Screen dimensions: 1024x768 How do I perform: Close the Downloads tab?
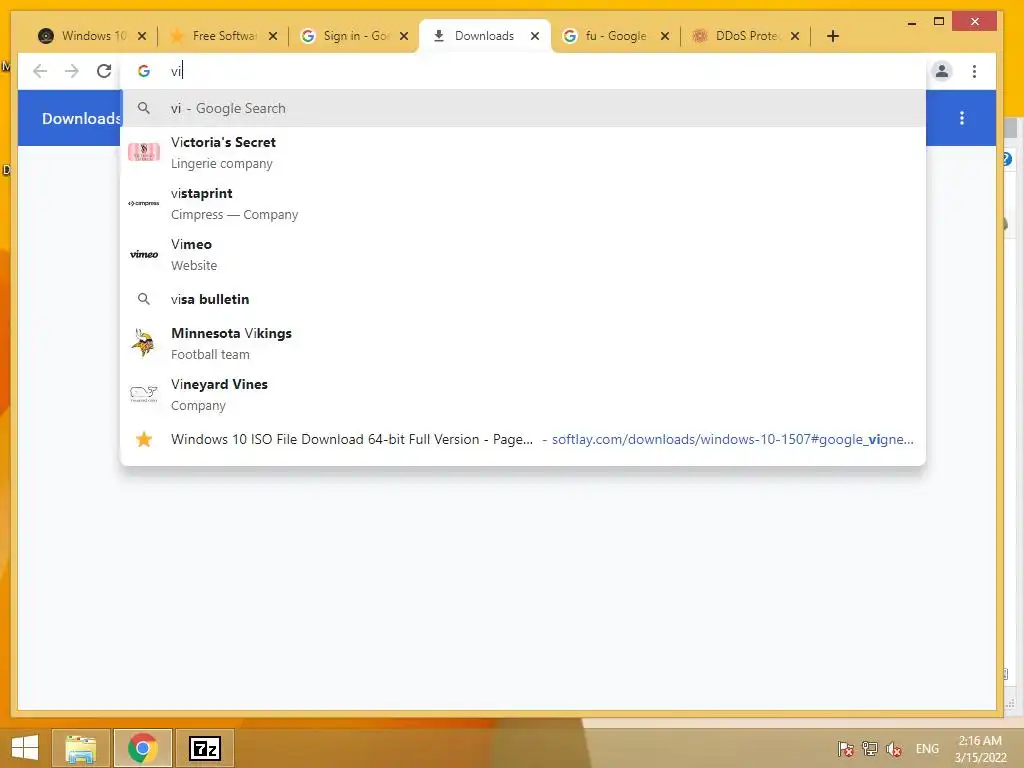click(535, 37)
